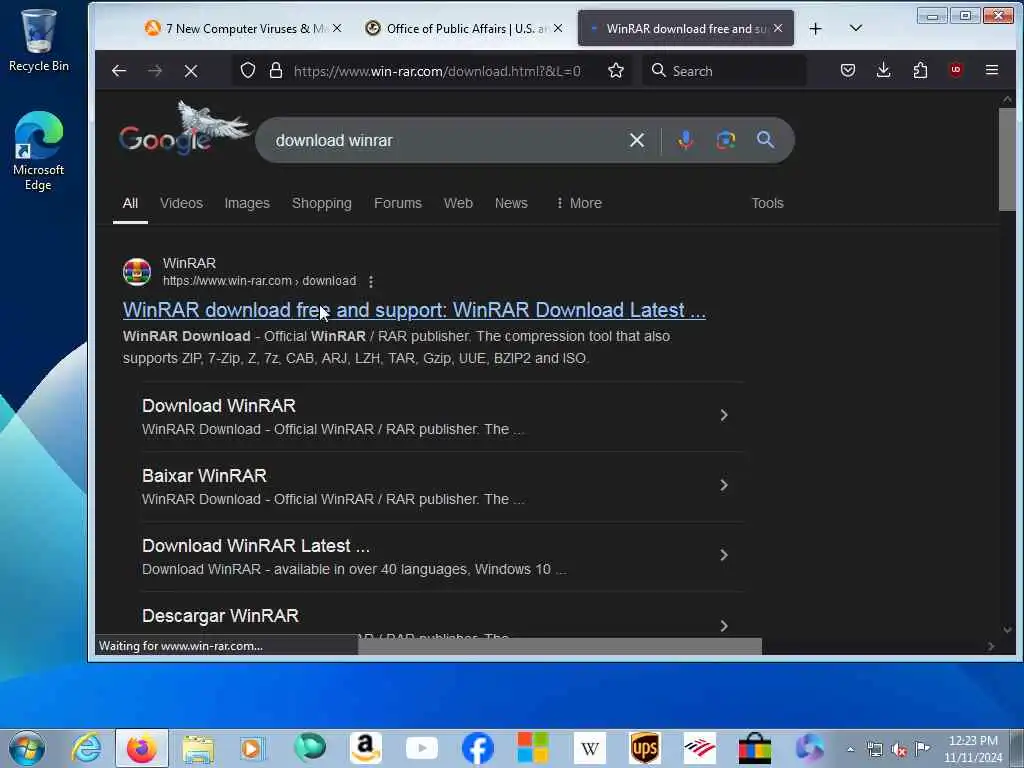1024x768 pixels.
Task: Open the WinRAR download free and support link
Action: (x=414, y=310)
